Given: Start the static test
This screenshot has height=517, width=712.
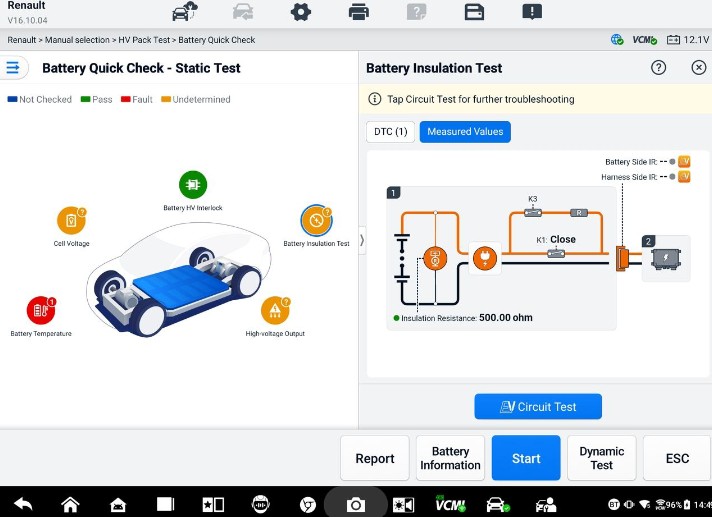Looking at the screenshot, I should (526, 458).
